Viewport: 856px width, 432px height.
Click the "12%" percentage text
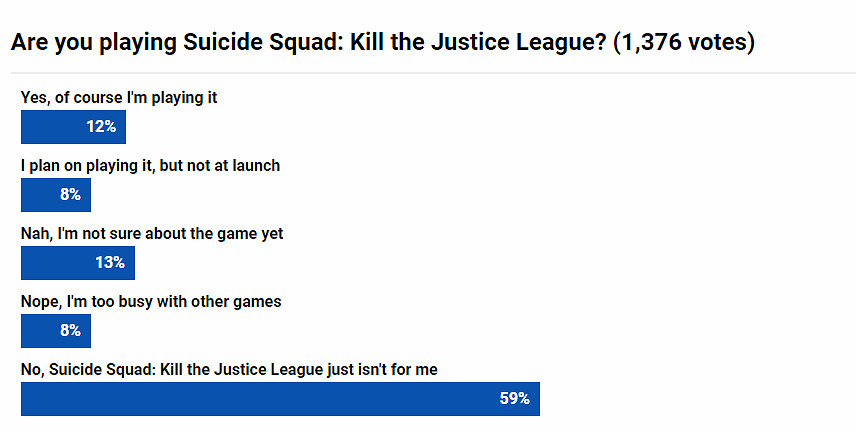click(x=101, y=127)
